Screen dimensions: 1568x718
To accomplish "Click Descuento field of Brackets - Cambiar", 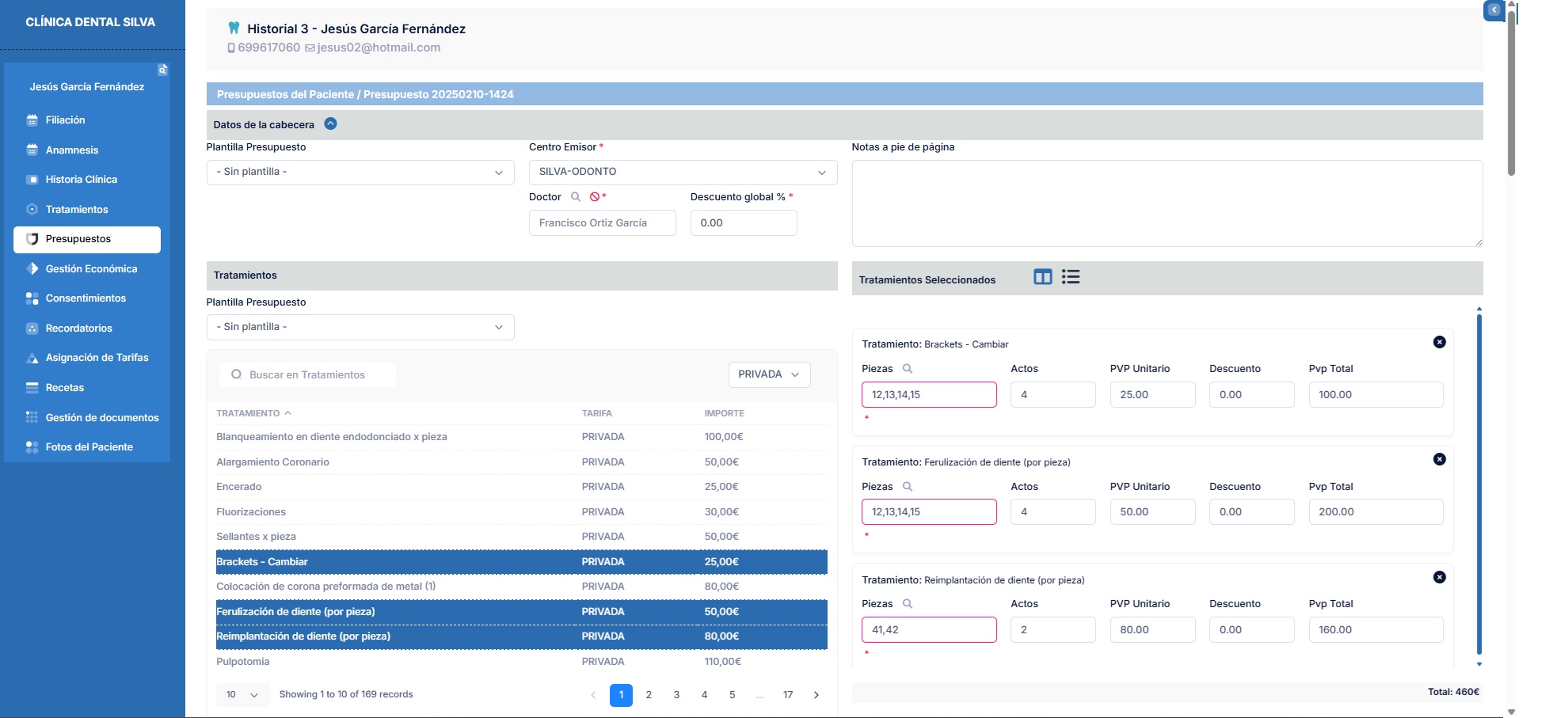I will [x=1252, y=395].
